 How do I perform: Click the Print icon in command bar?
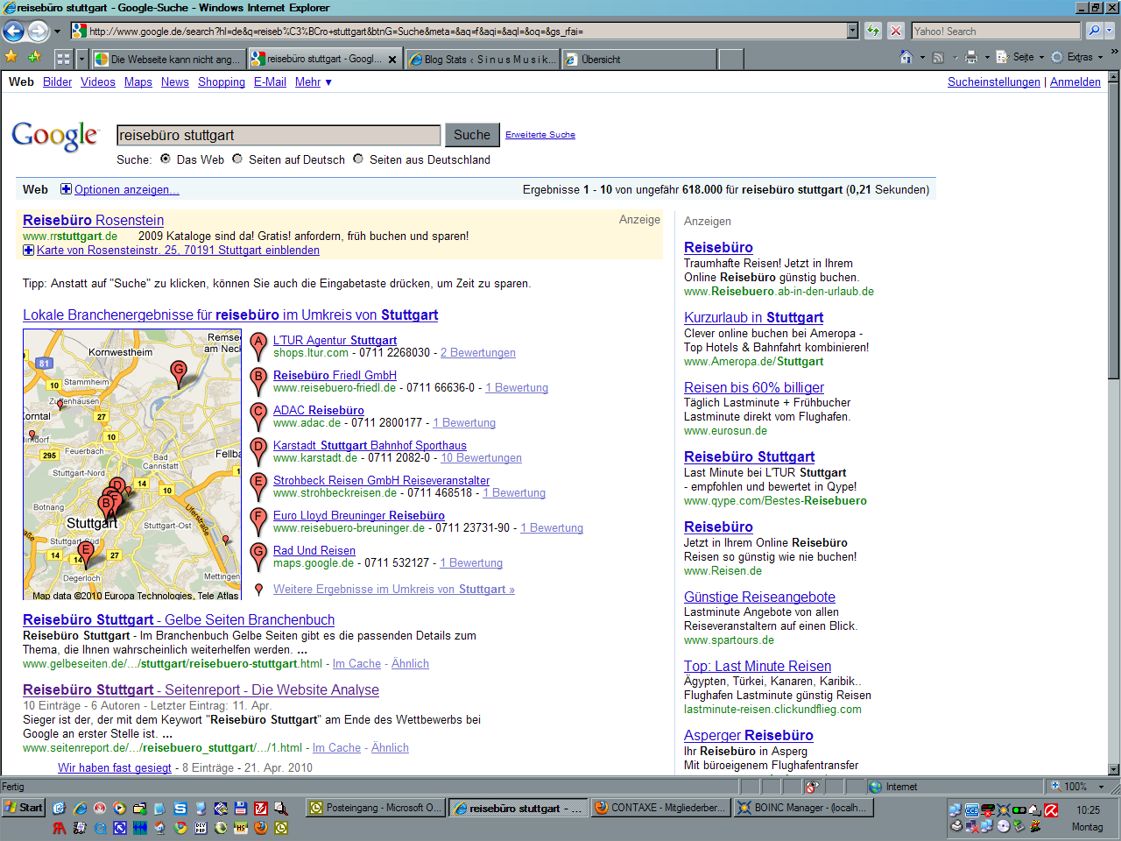(x=971, y=58)
